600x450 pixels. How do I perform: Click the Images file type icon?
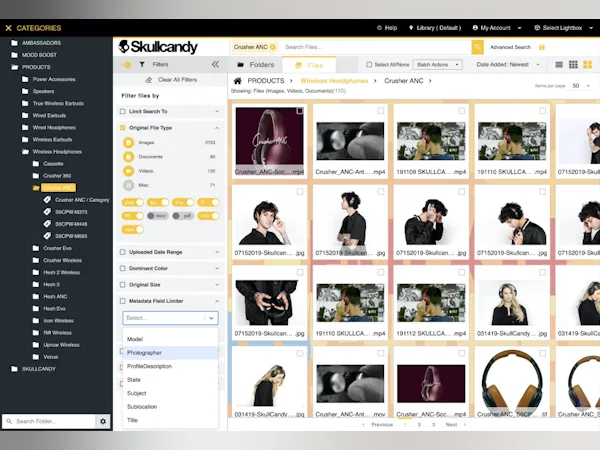point(129,143)
